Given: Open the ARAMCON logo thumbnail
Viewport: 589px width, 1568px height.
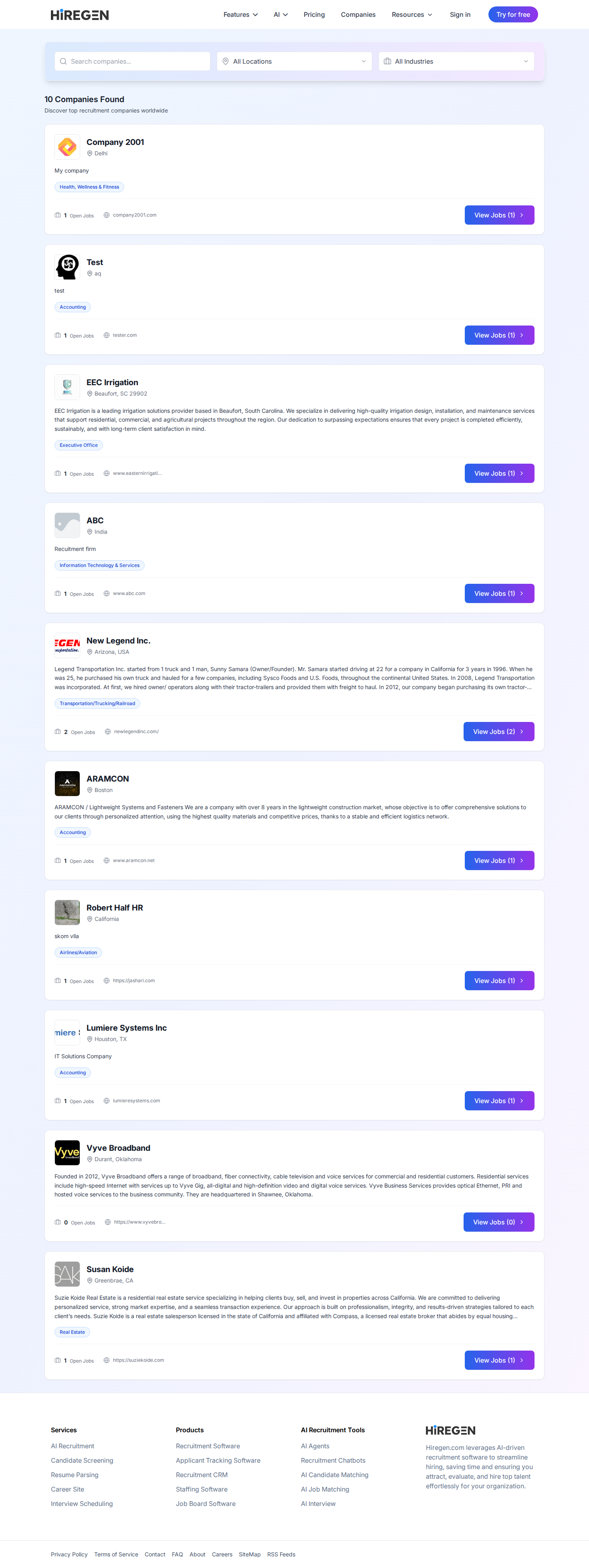Looking at the screenshot, I should coord(67,783).
